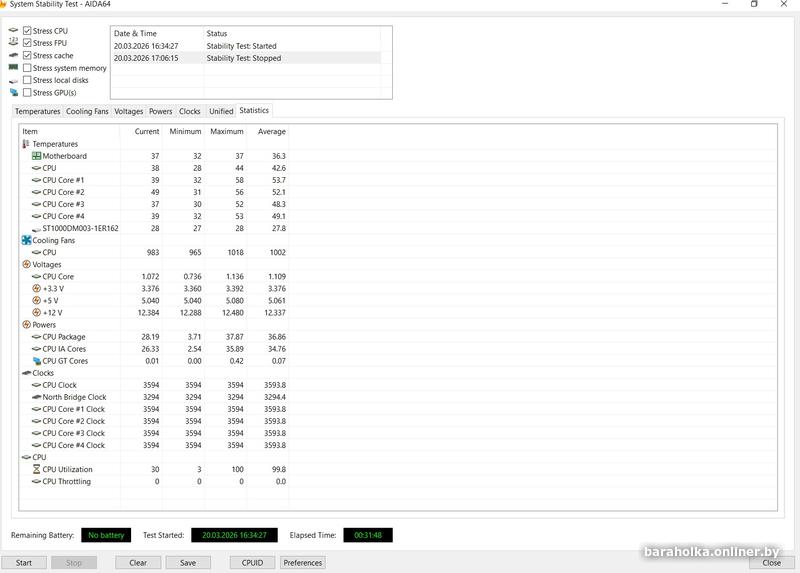The height and width of the screenshot is (573, 800).
Task: Uncheck the Stress cache checkbox
Action: coord(27,55)
